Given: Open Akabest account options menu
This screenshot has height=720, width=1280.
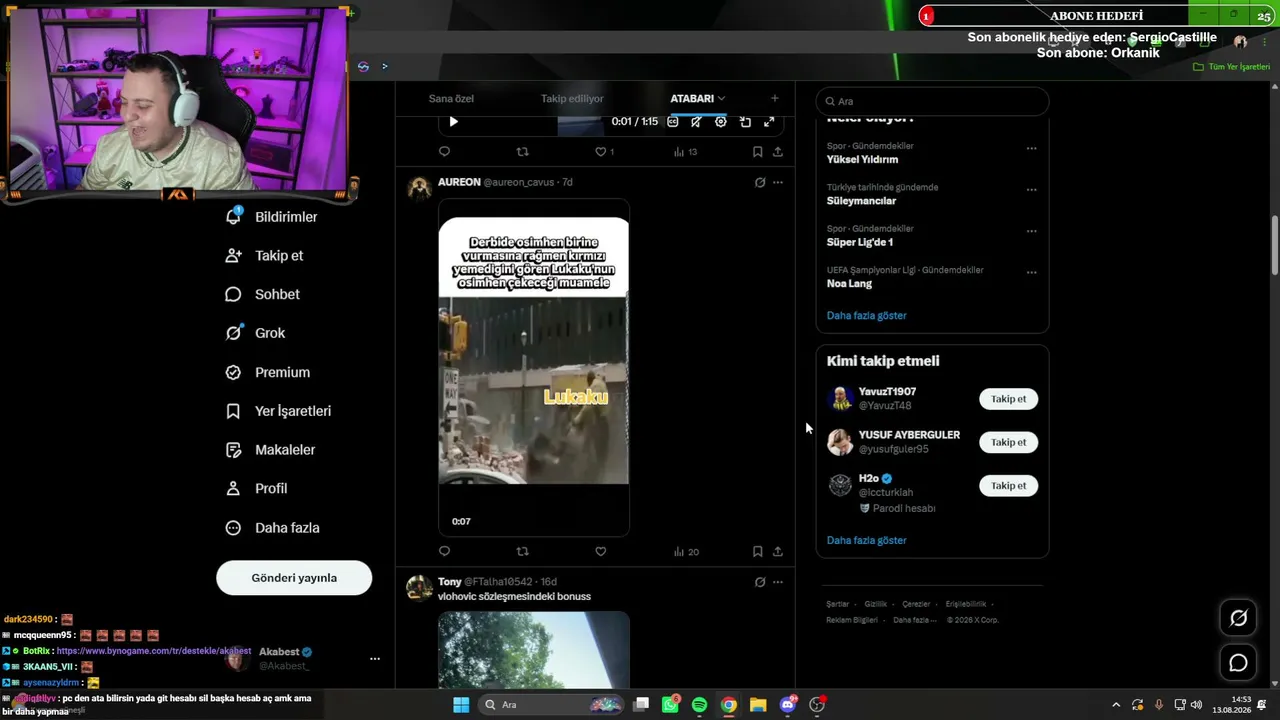Looking at the screenshot, I should [x=375, y=659].
